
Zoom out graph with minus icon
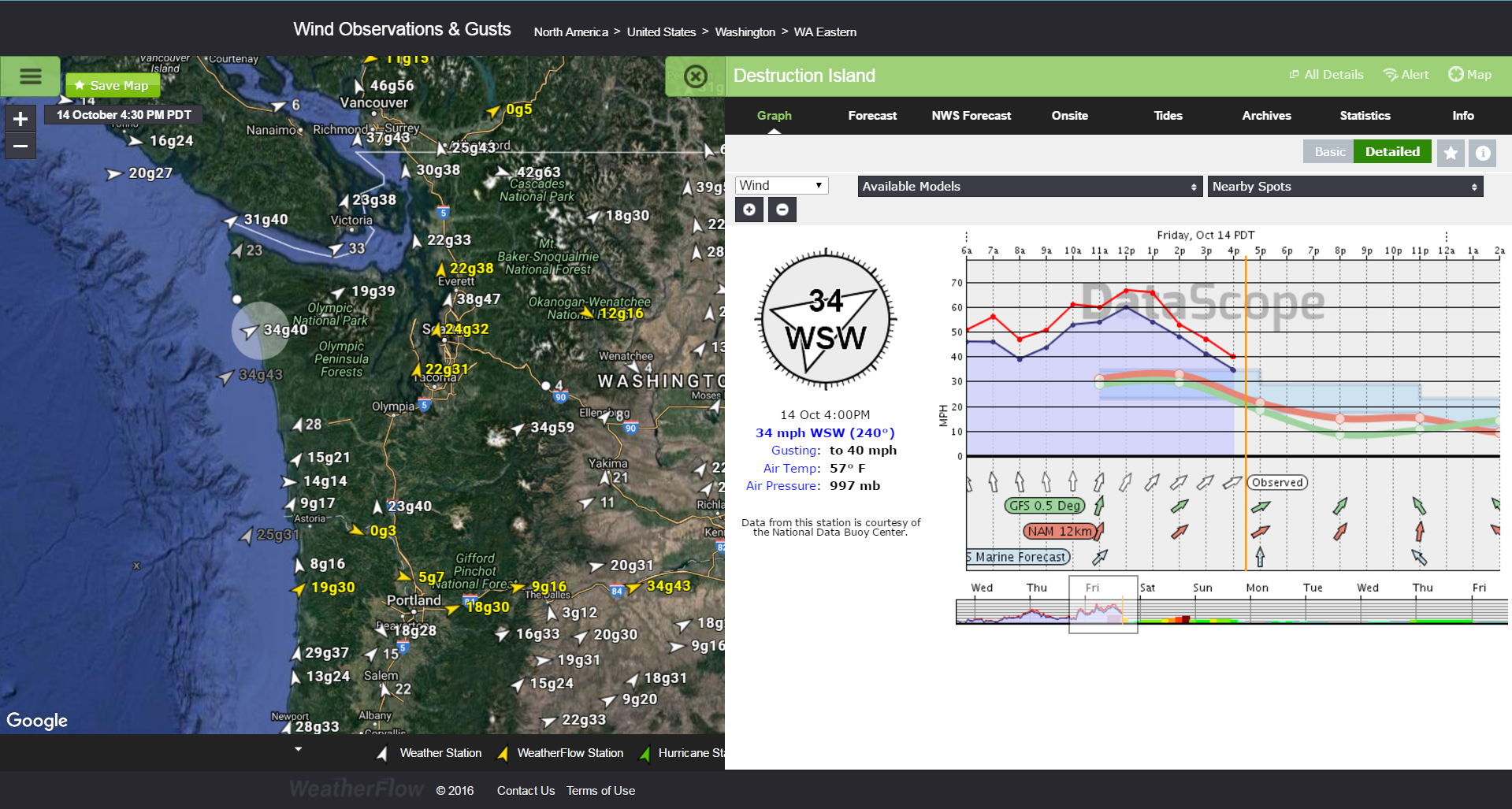(782, 210)
